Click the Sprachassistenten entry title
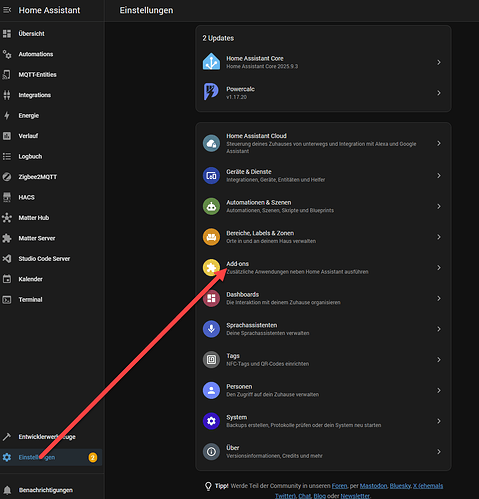Viewport: 479px width, 499px height. [252, 325]
